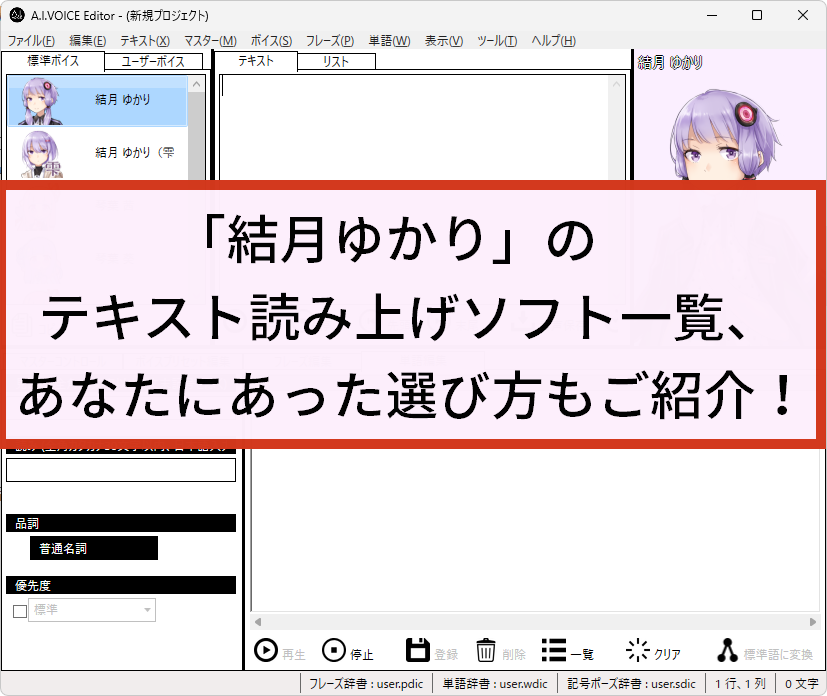Minimize the A.I.VOICE Editor window
Screen dimensions: 827x696
(712, 15)
